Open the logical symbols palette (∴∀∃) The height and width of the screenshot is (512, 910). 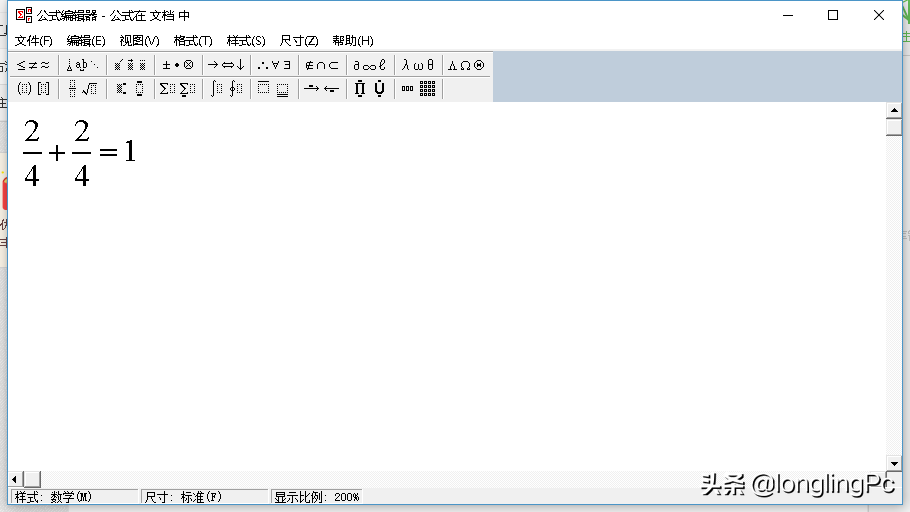click(274, 65)
